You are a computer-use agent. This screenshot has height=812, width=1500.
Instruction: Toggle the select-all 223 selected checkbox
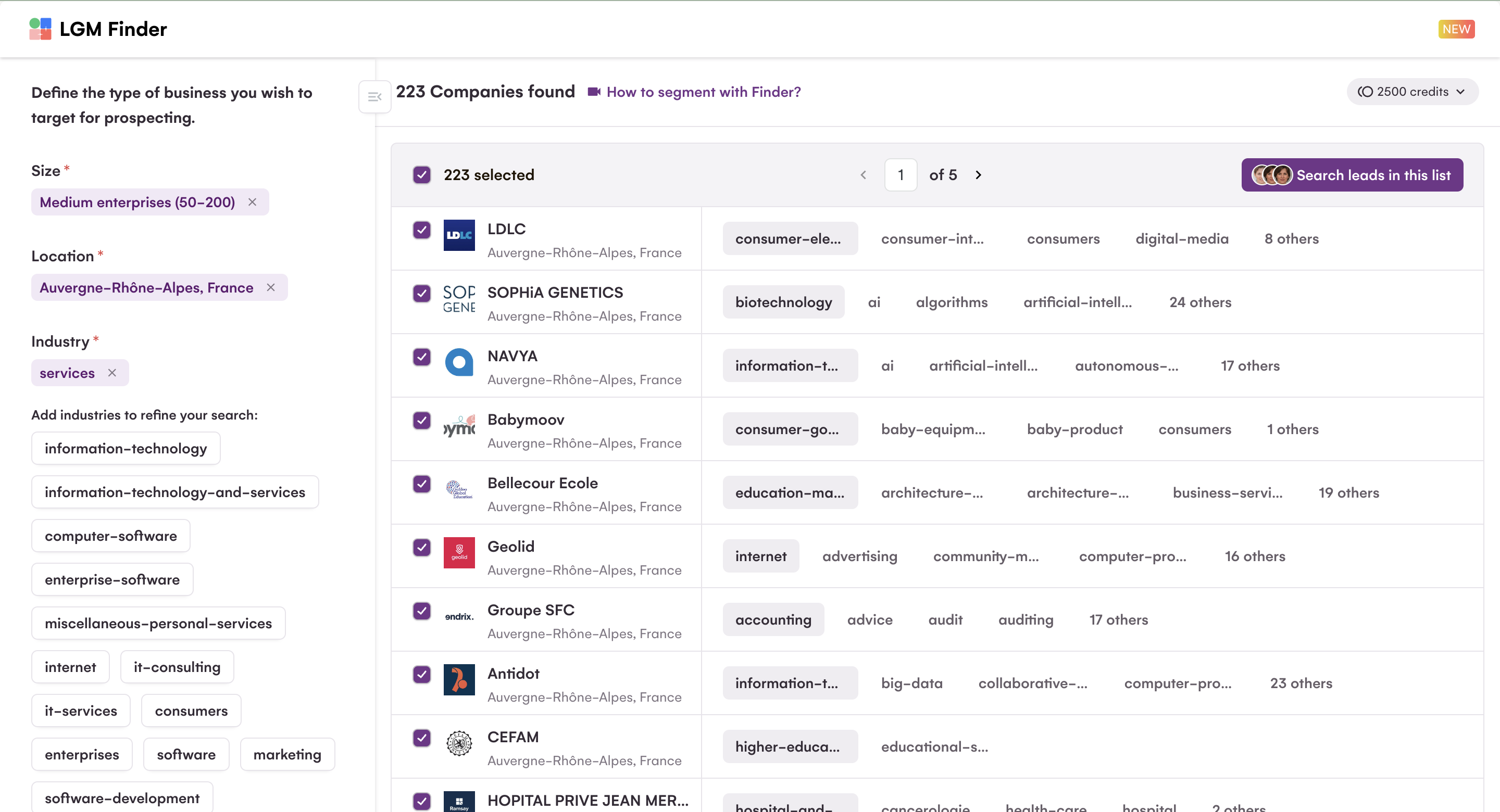point(421,175)
